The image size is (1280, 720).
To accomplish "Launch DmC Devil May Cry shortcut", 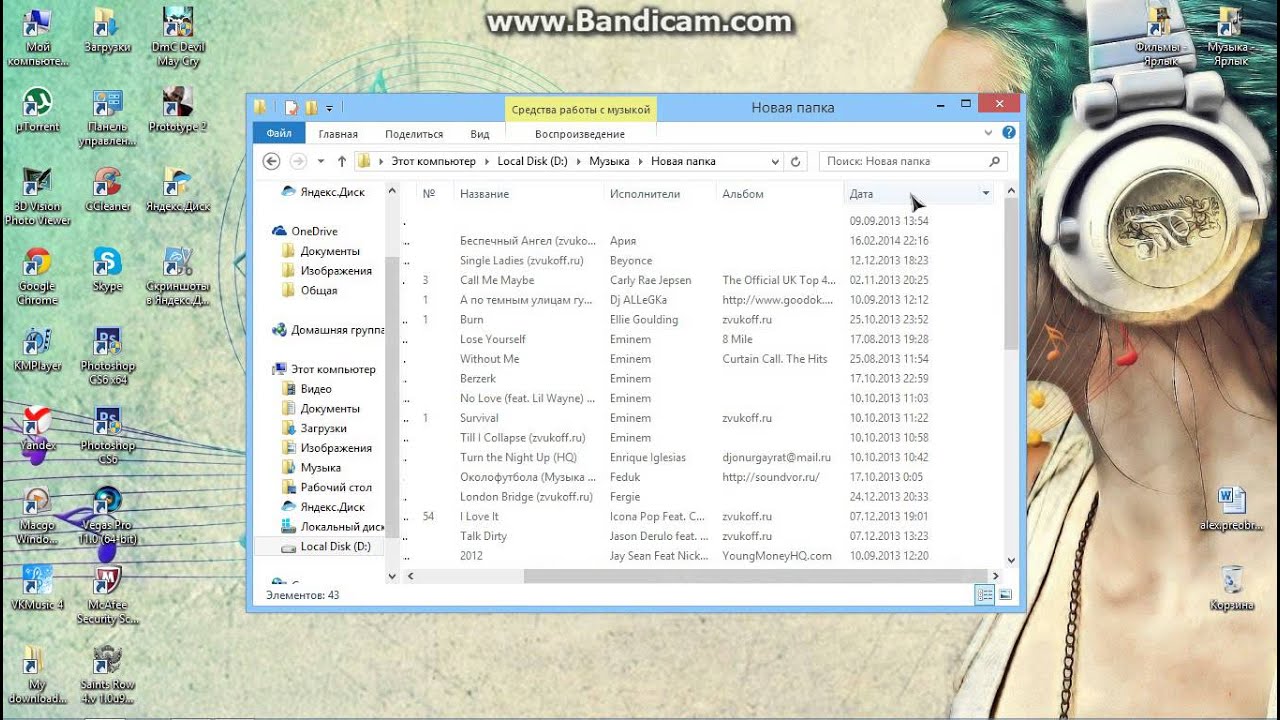I will coord(178,37).
